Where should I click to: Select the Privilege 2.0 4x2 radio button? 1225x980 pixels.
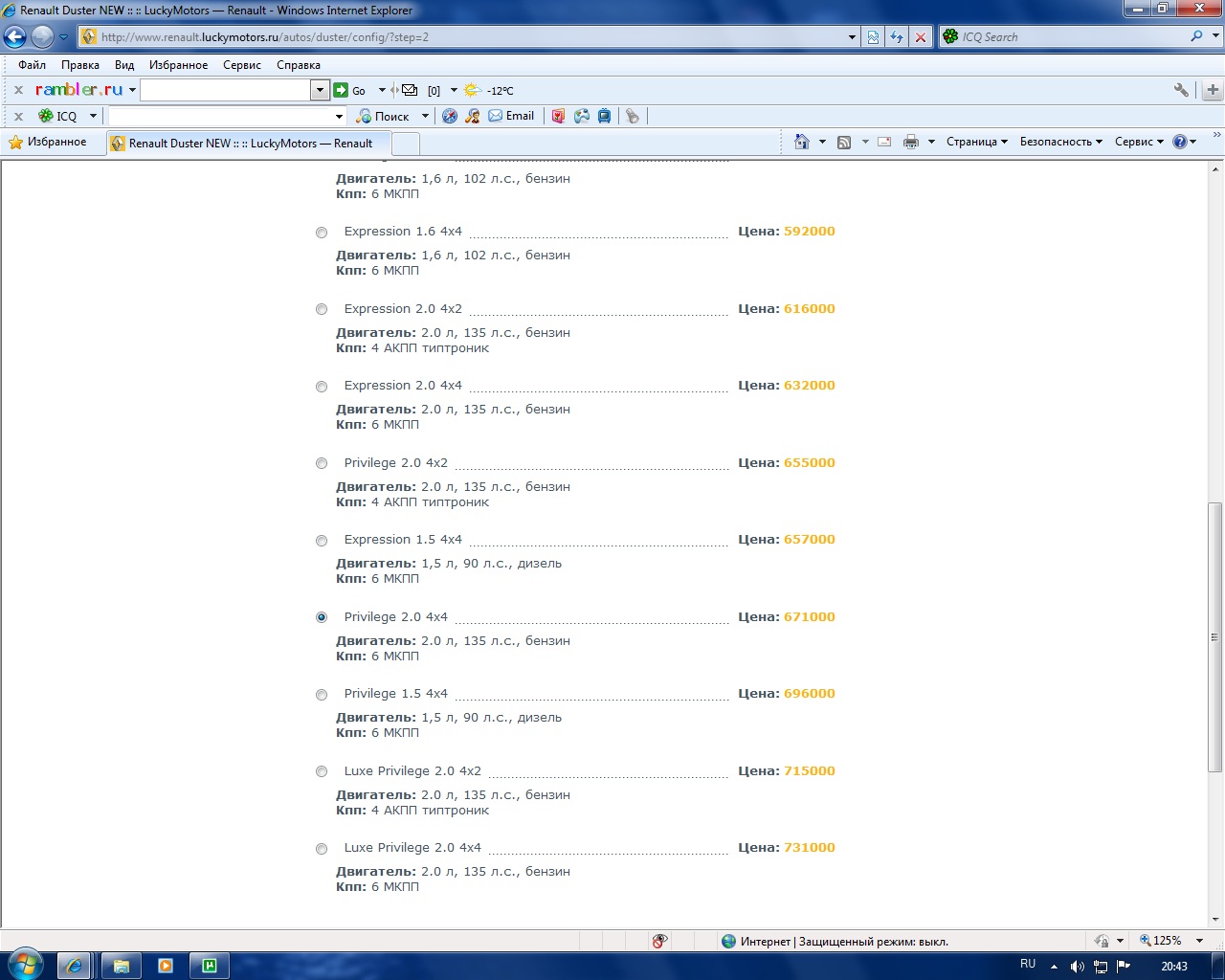tap(322, 463)
